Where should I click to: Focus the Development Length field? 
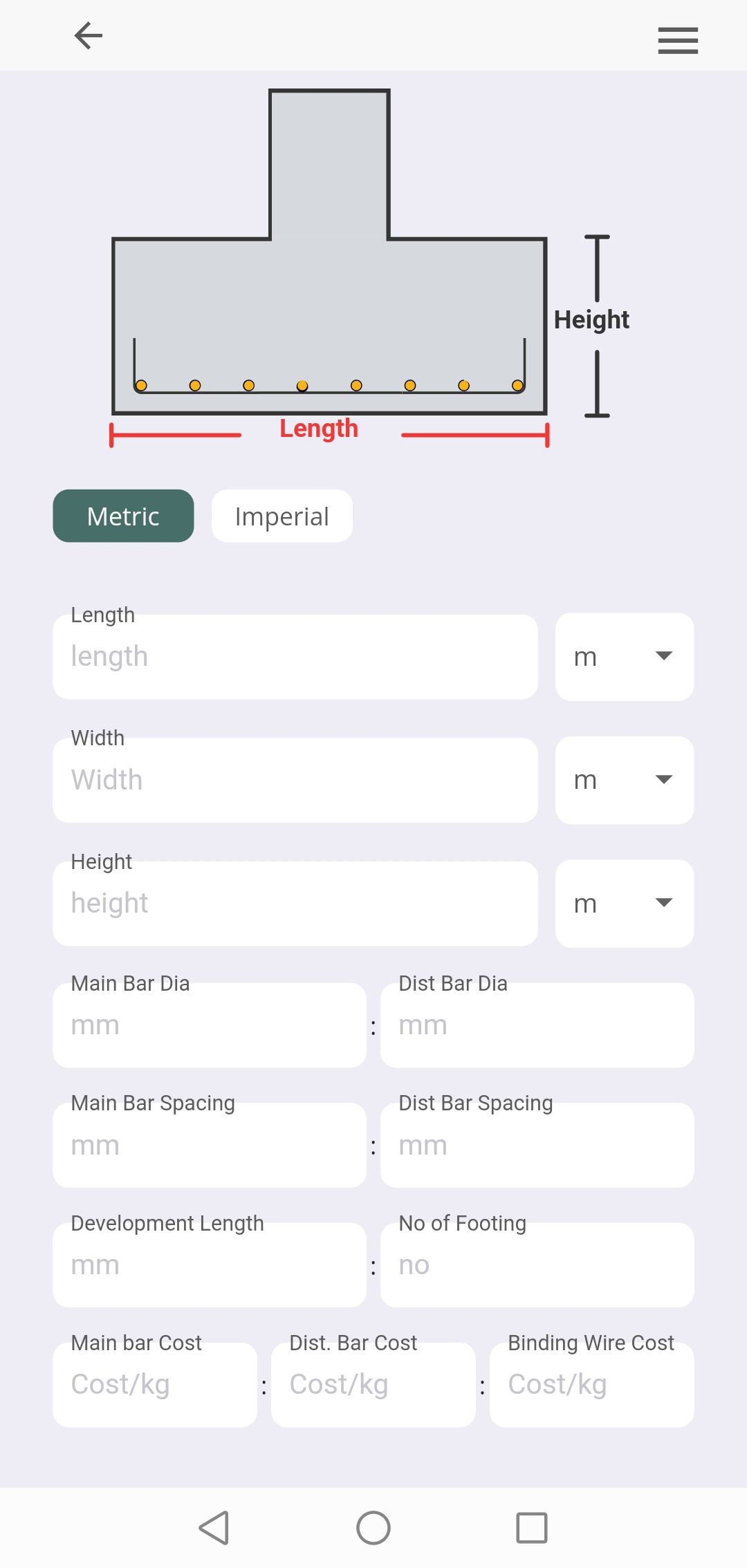(209, 1265)
